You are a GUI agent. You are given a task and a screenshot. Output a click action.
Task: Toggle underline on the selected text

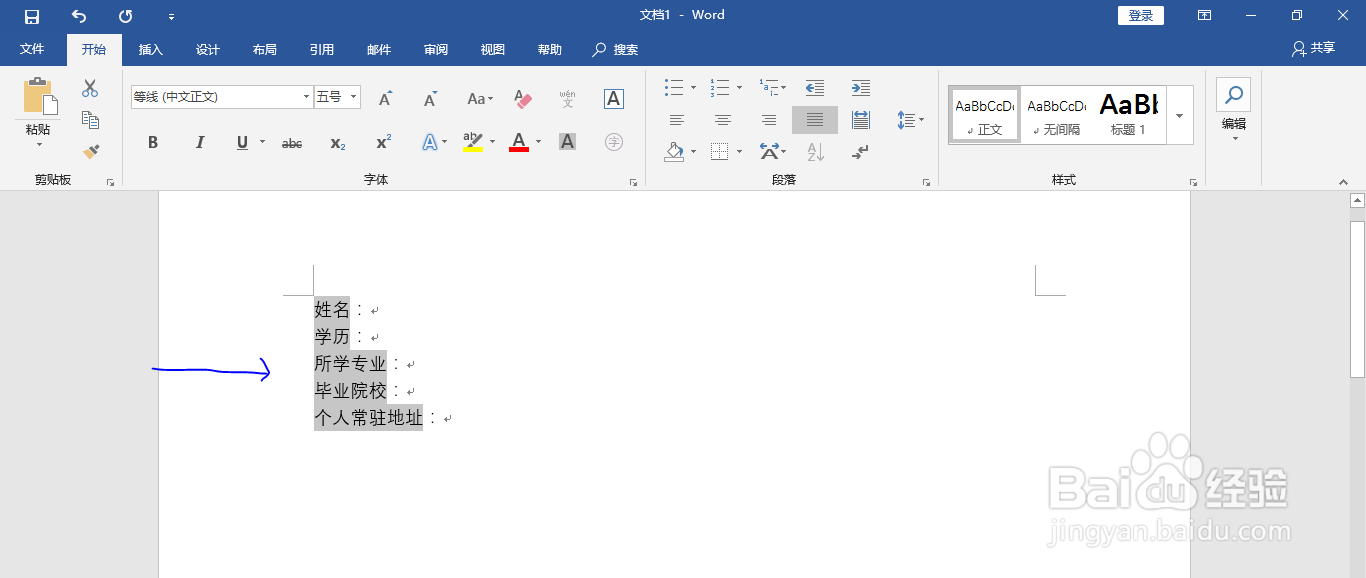point(241,142)
